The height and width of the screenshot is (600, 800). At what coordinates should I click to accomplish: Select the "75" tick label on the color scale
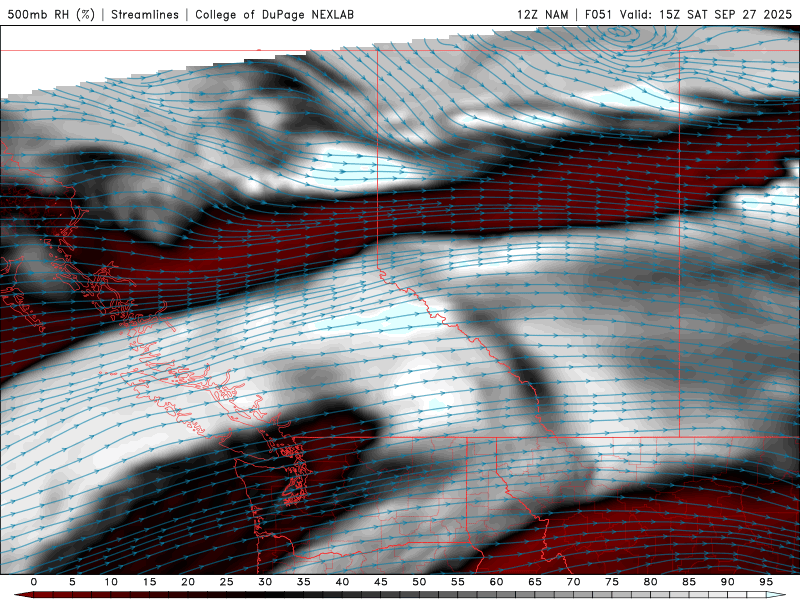(612, 582)
